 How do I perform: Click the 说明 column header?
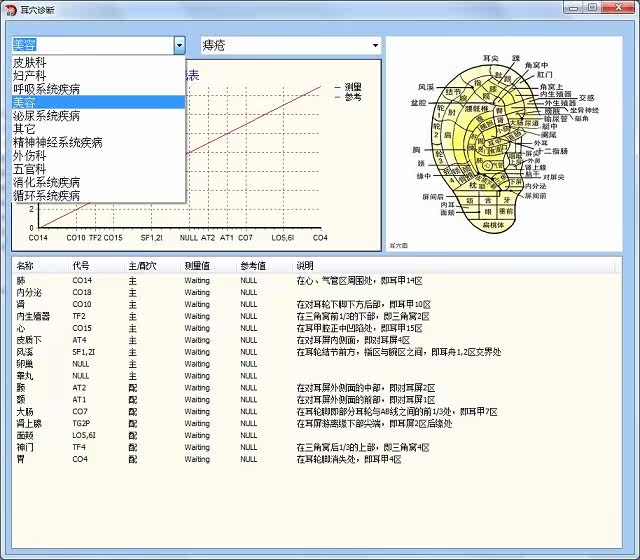tap(304, 266)
